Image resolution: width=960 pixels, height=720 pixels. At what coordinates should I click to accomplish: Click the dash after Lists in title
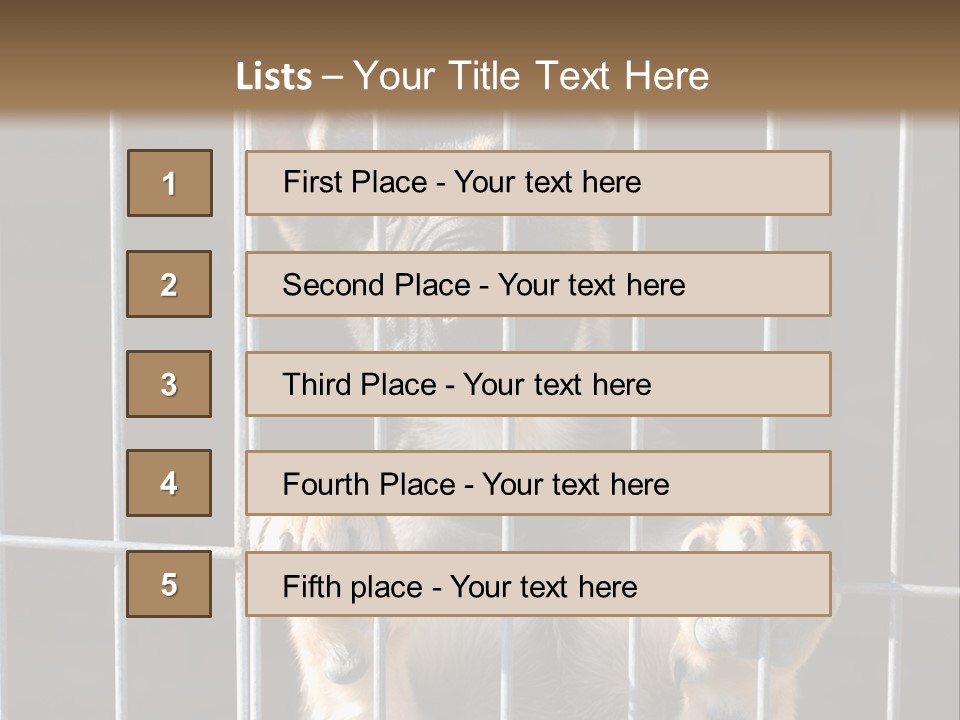click(x=332, y=78)
